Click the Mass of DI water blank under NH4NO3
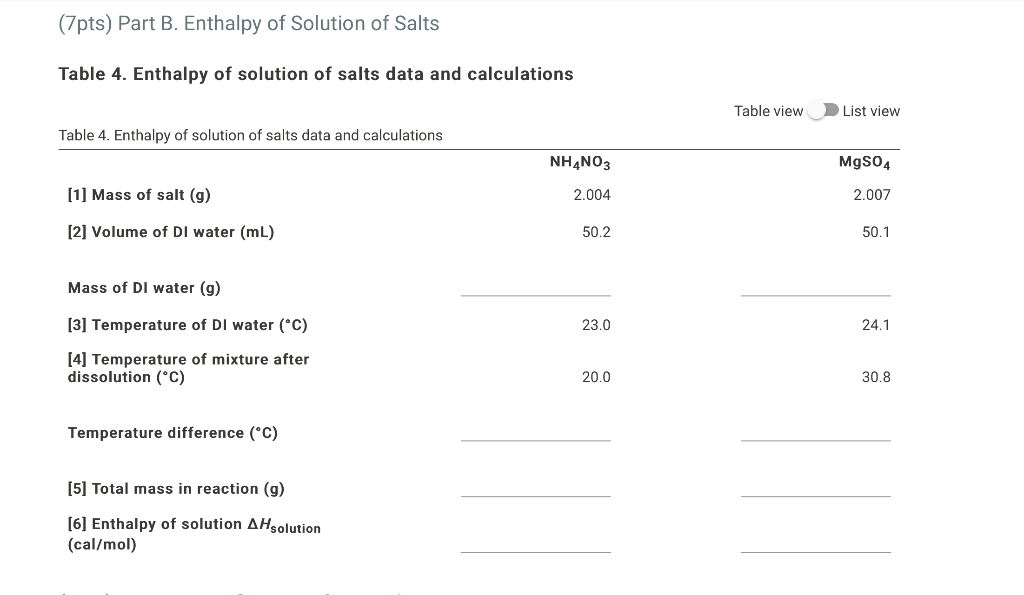This screenshot has width=1024, height=595. [x=535, y=293]
